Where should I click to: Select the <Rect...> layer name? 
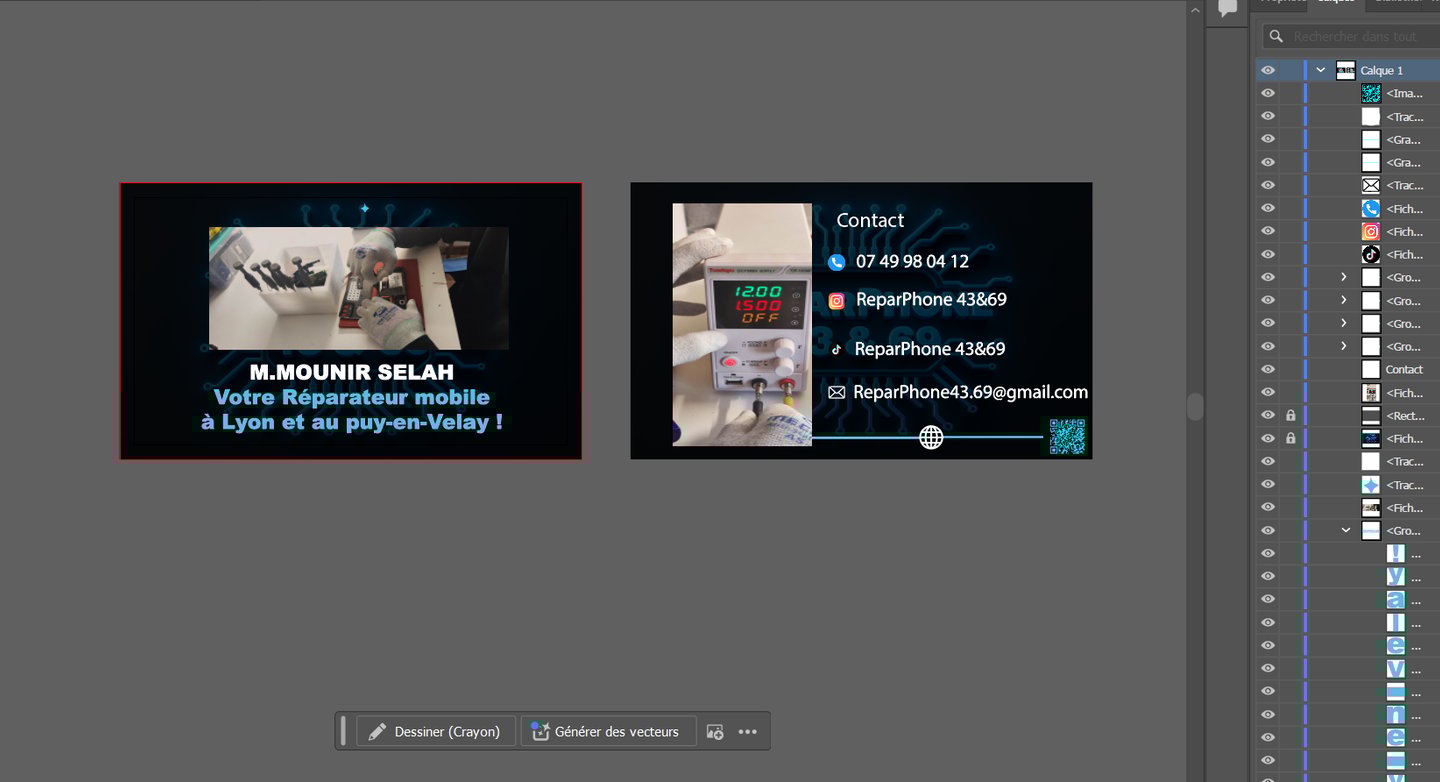pos(1404,415)
